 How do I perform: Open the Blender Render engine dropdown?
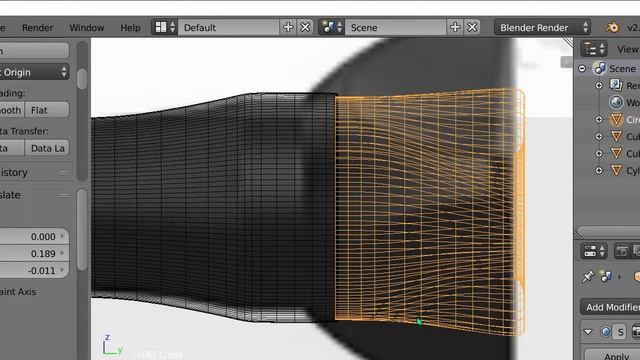(542, 27)
